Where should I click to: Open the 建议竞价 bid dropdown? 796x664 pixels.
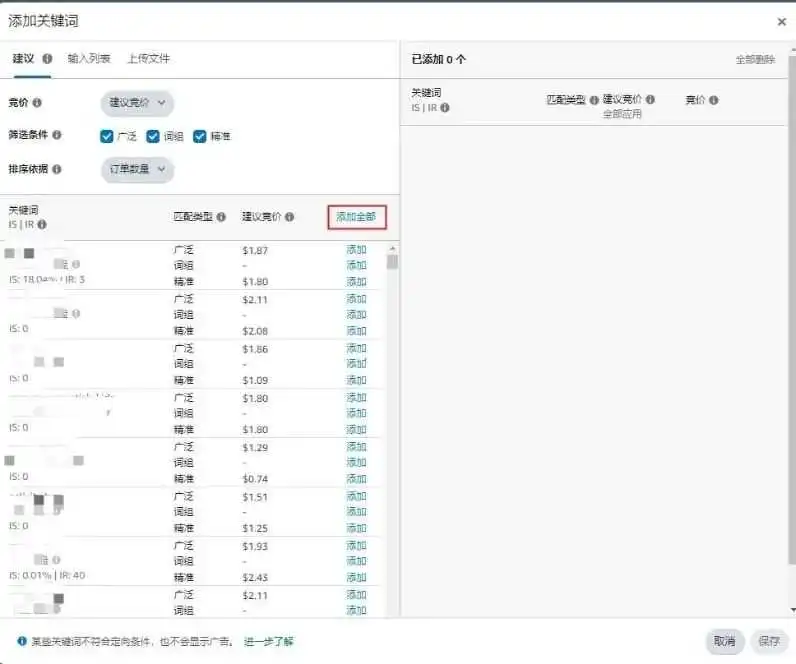[x=137, y=103]
